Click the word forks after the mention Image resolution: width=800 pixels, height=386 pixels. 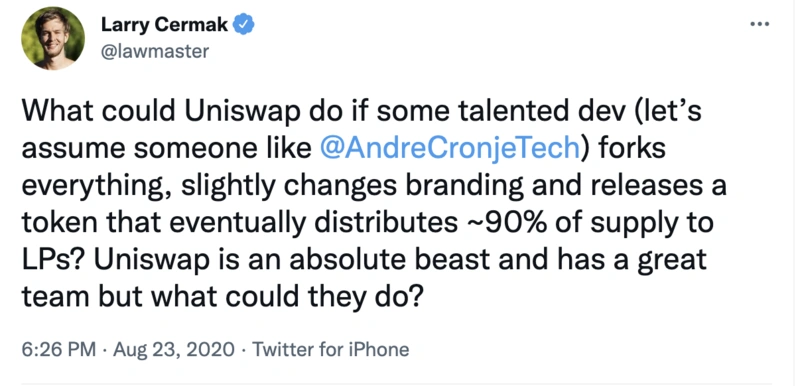[x=626, y=148]
